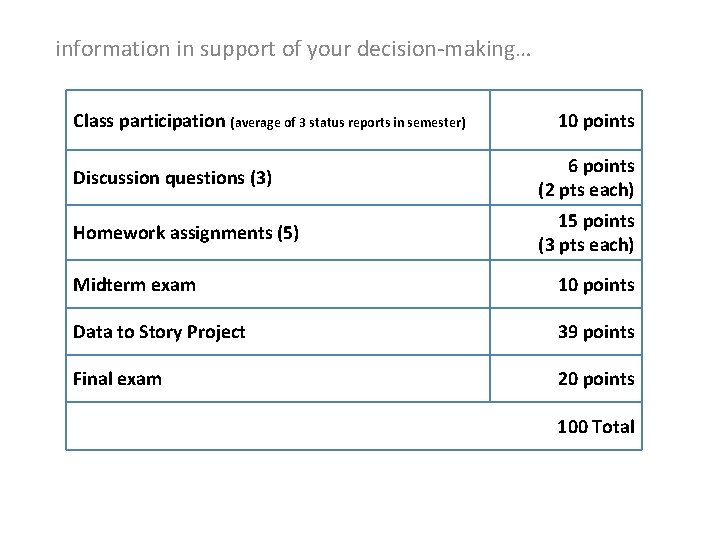The height and width of the screenshot is (540, 720).
Task: Click the 'Midterm exam' row label
Action: (134, 285)
